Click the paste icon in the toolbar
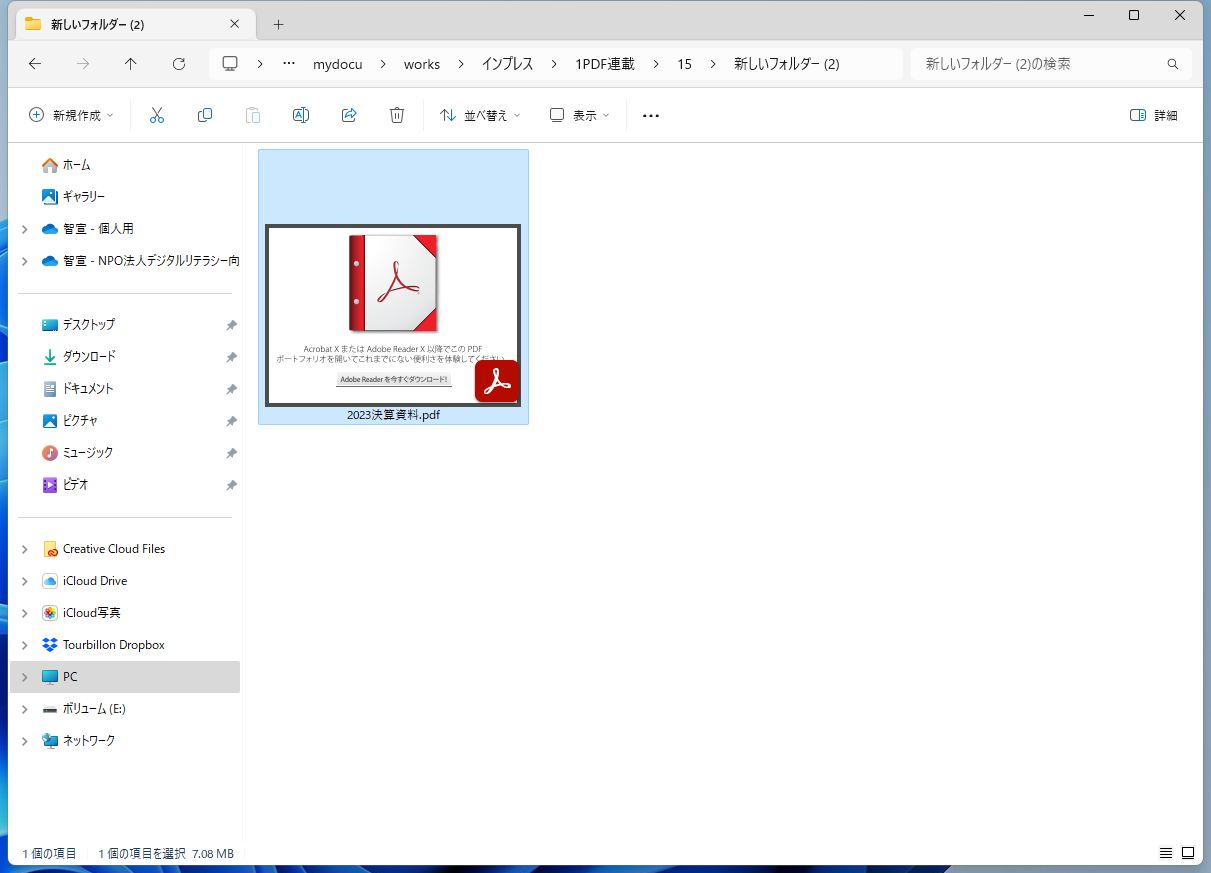Viewport: 1211px width, 873px height. (253, 114)
